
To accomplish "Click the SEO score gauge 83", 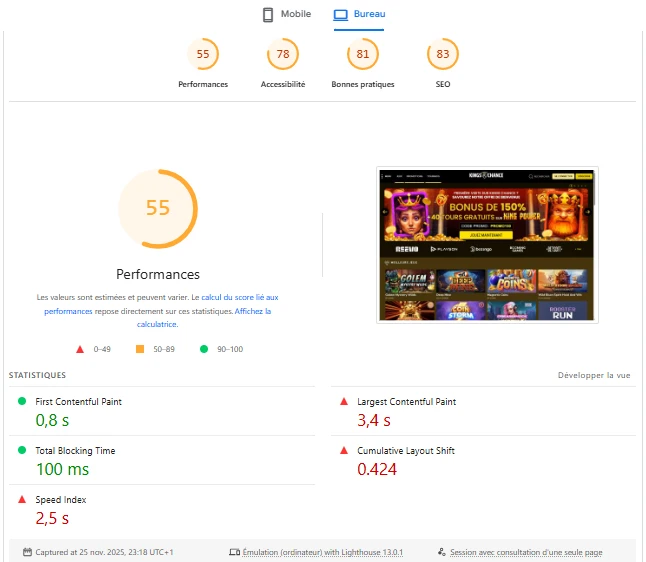I will tap(443, 54).
